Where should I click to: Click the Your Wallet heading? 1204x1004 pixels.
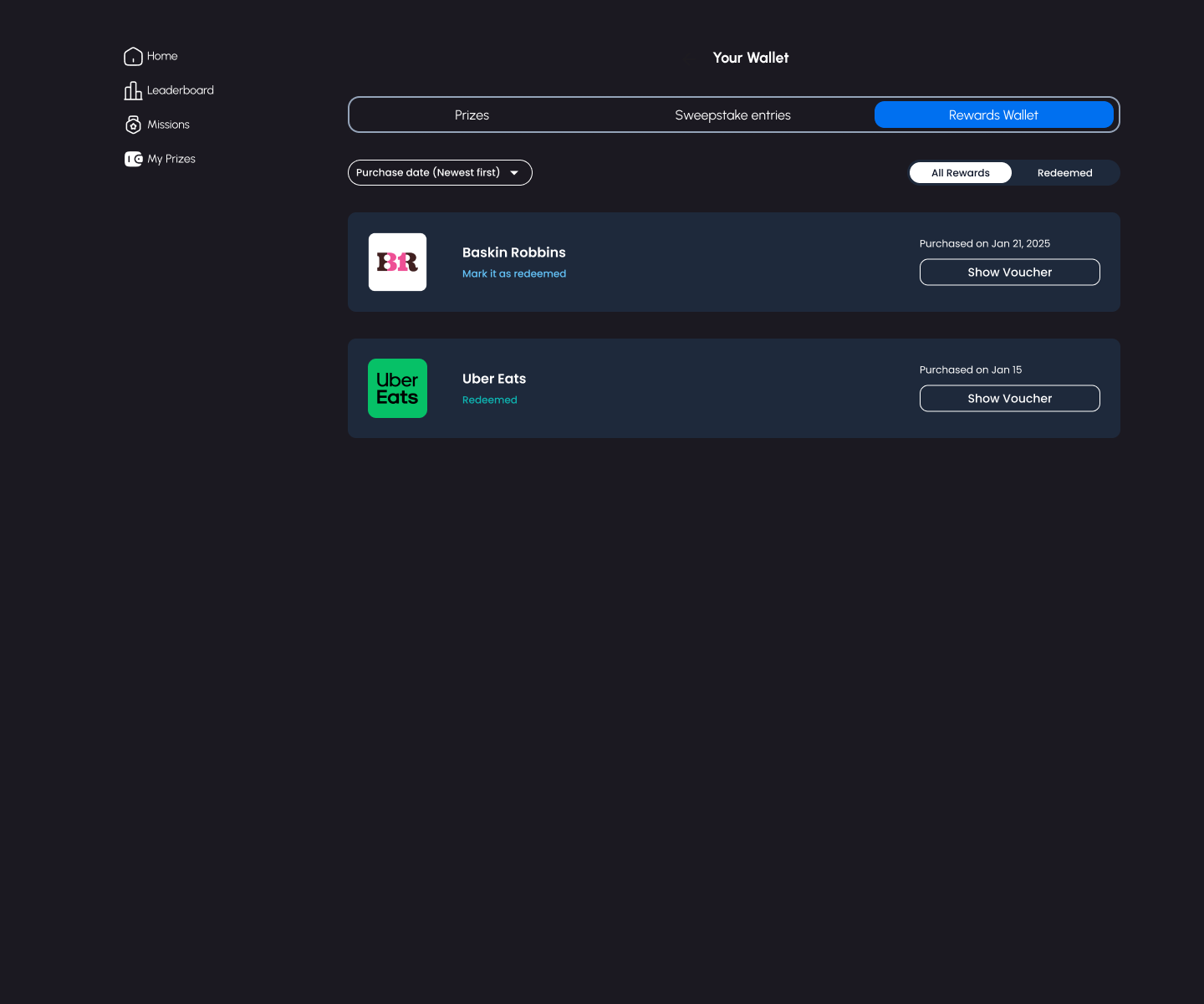click(751, 58)
